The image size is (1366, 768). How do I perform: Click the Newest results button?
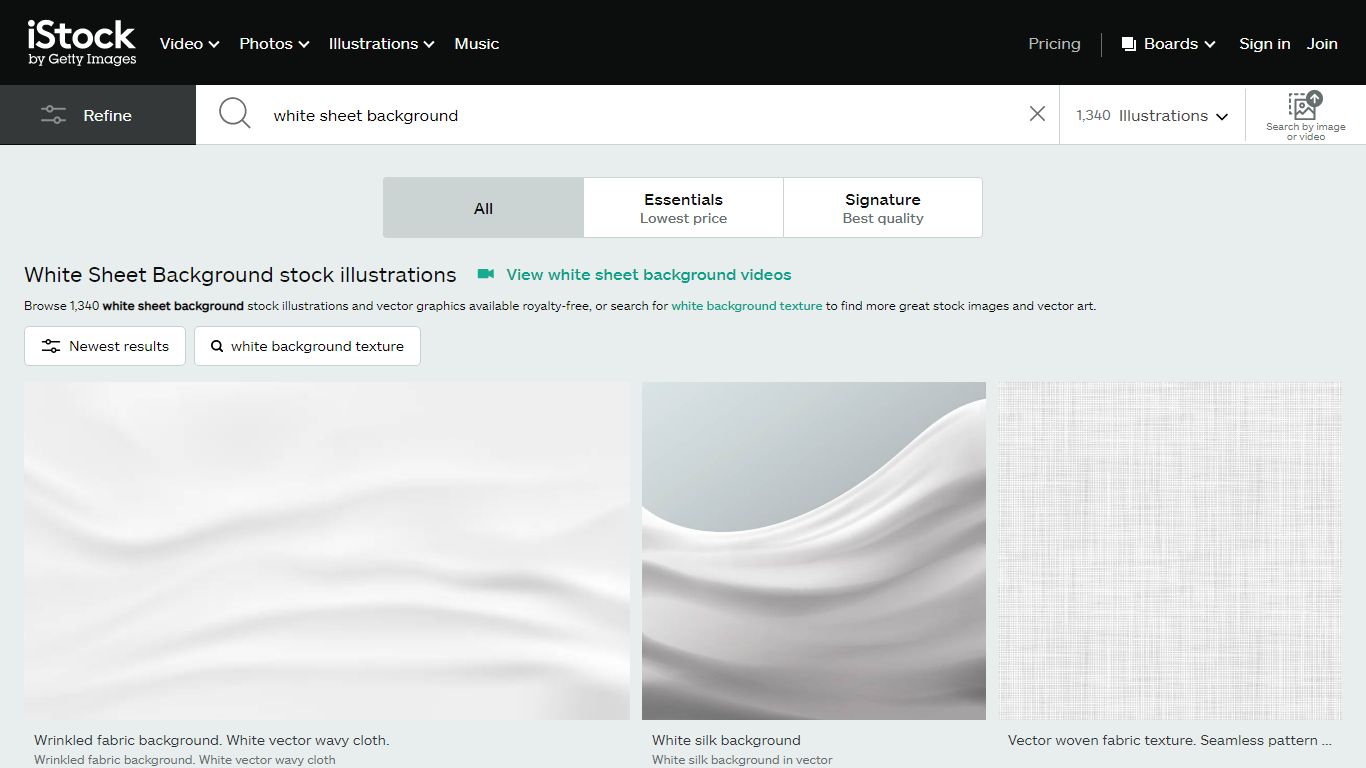105,346
